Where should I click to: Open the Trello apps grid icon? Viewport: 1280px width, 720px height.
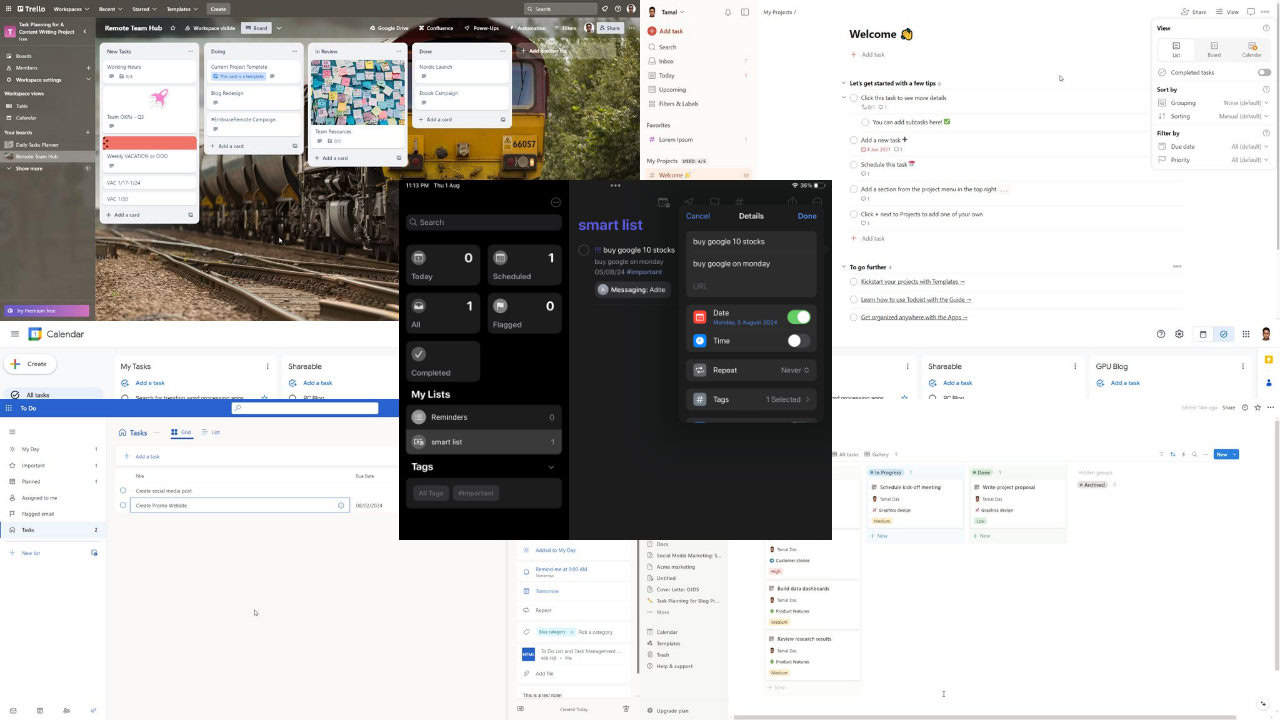click(x=7, y=9)
